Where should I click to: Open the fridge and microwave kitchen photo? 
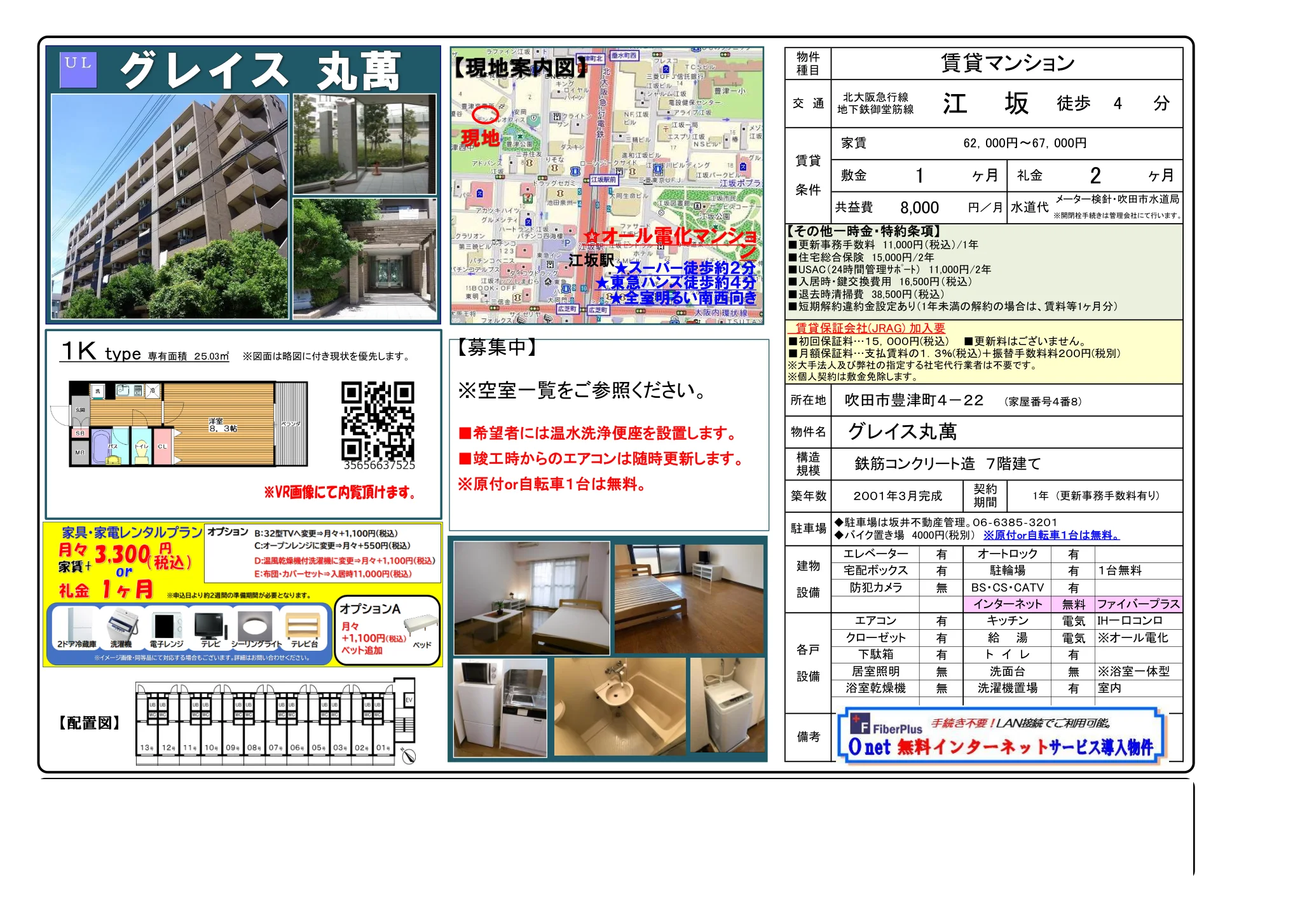500,707
